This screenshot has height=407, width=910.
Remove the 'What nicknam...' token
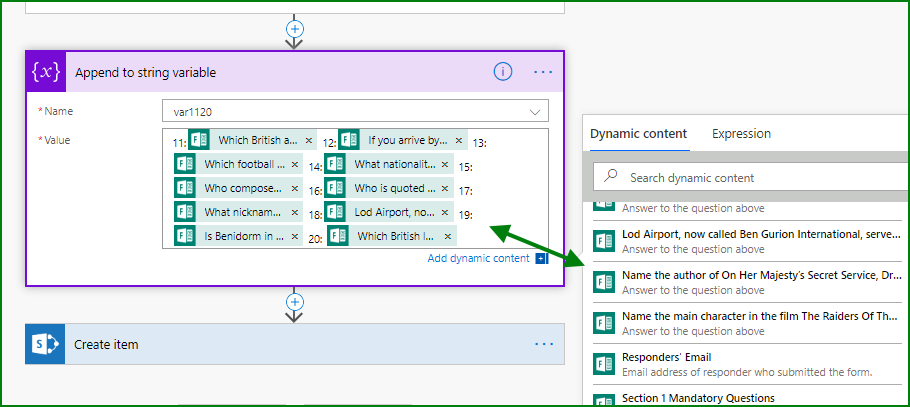coord(294,212)
